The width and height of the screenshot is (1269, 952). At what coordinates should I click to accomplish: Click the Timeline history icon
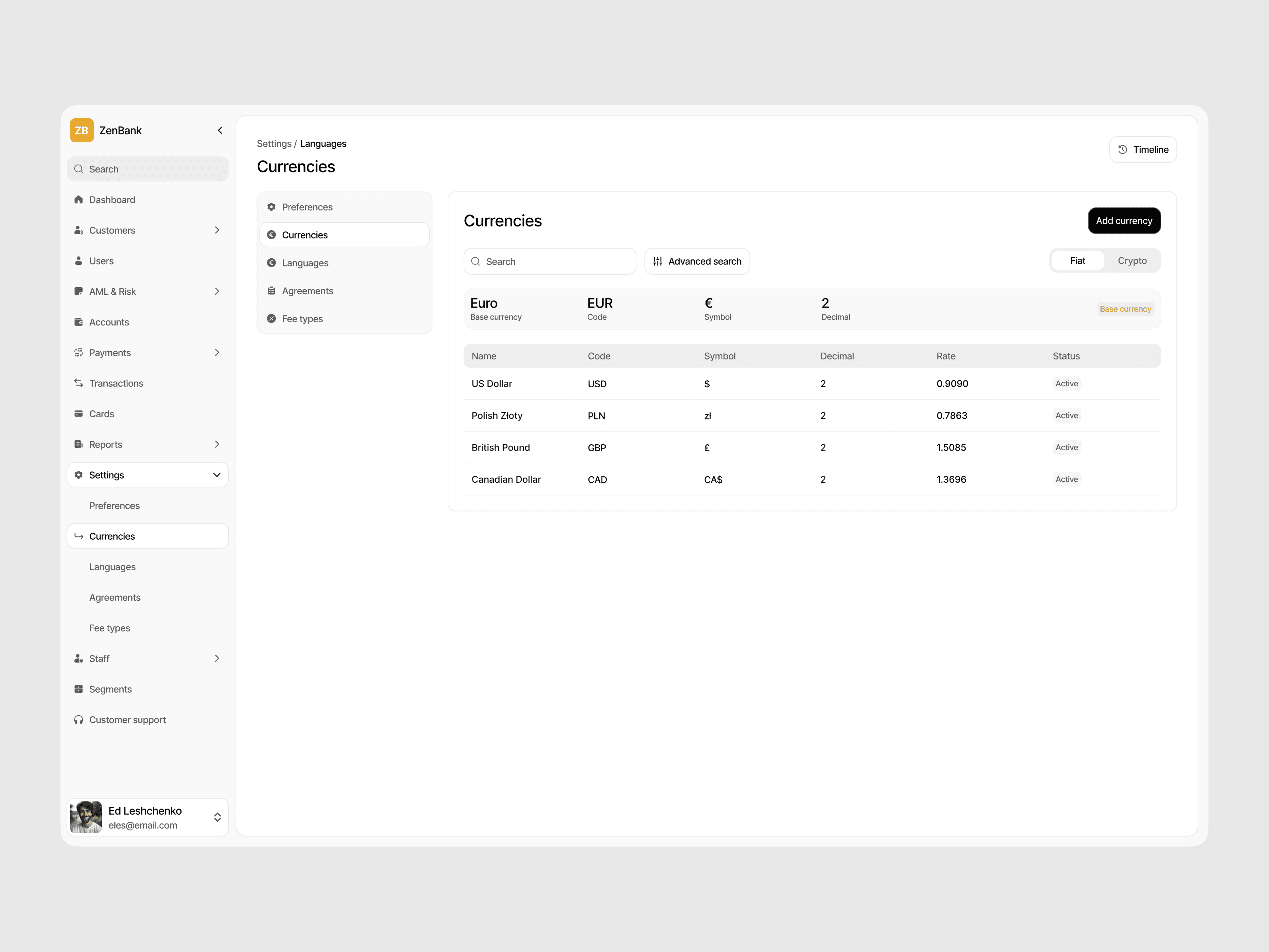pyautogui.click(x=1123, y=149)
